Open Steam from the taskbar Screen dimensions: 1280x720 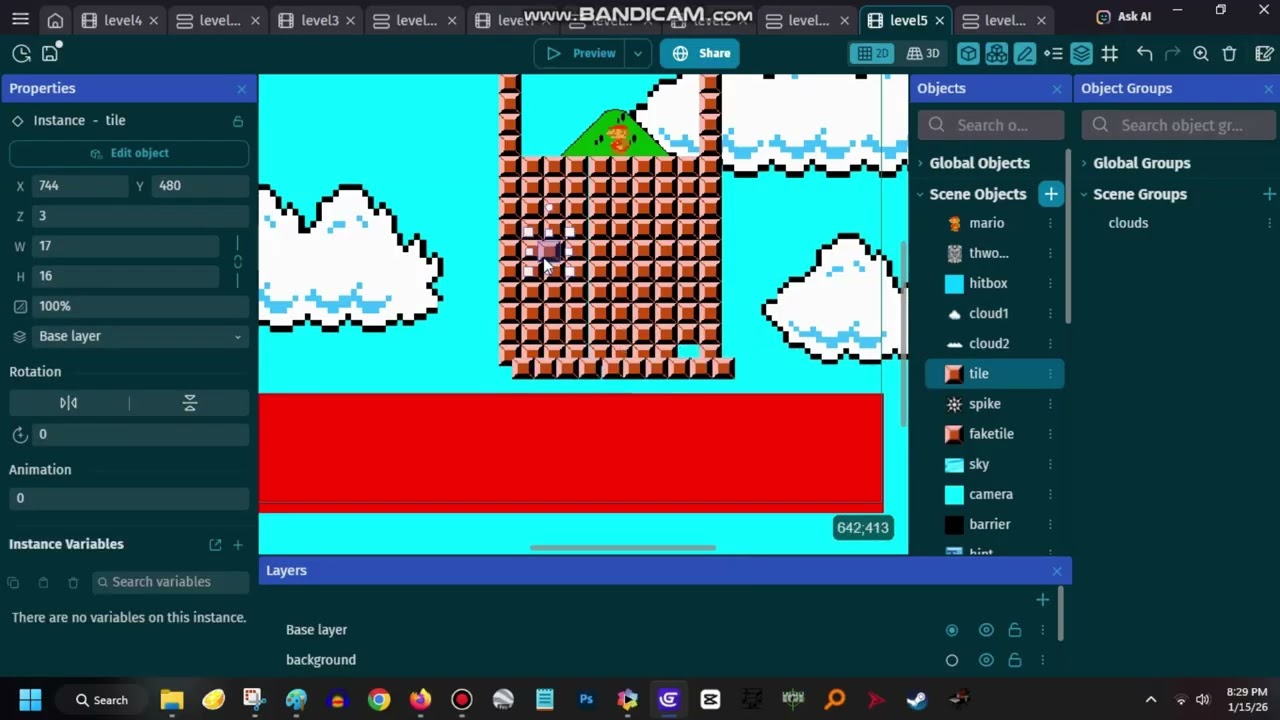point(917,699)
